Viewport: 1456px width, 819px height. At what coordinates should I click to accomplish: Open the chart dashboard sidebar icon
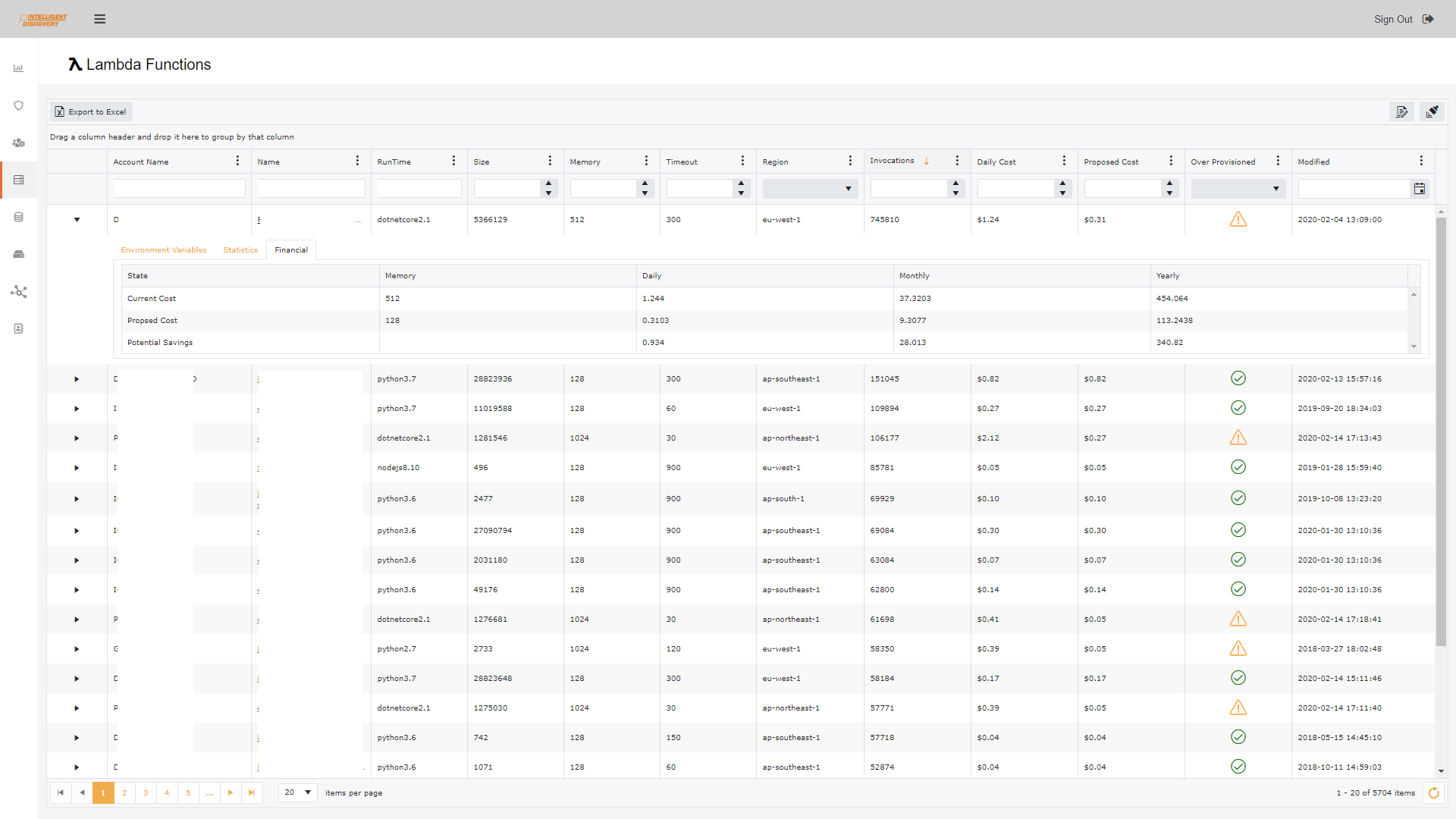(18, 68)
